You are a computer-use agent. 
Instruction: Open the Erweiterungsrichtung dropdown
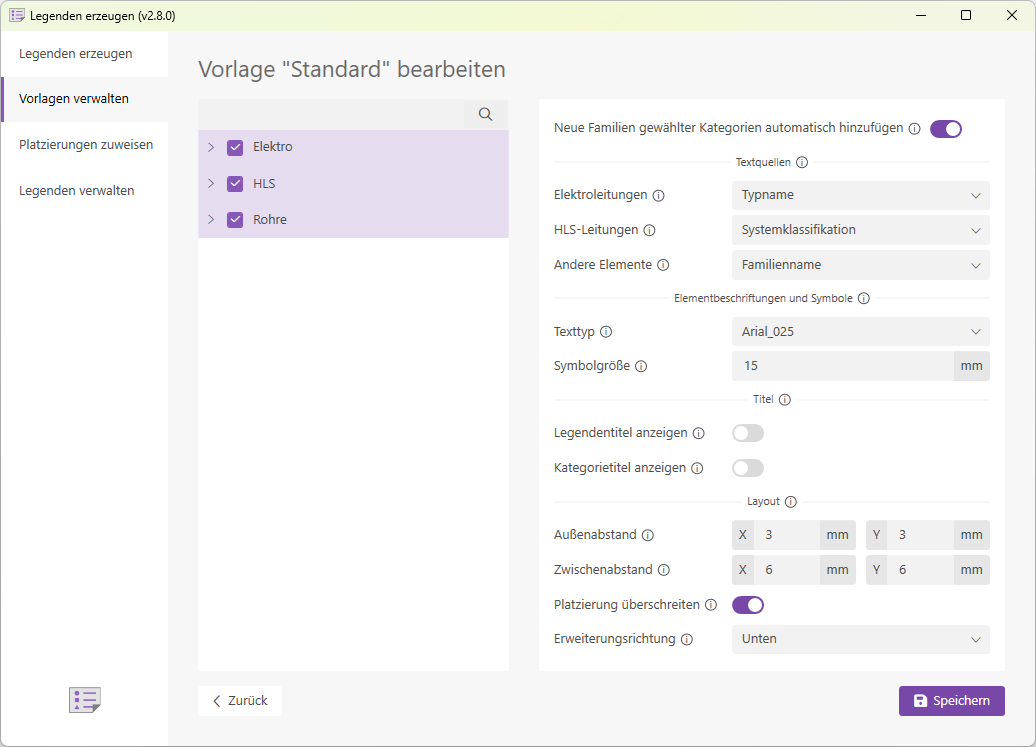860,639
